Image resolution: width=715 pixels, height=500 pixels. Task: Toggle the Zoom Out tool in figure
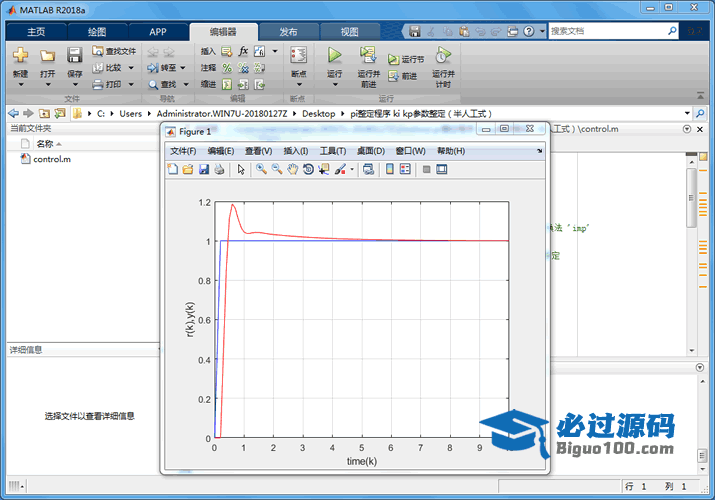277,170
